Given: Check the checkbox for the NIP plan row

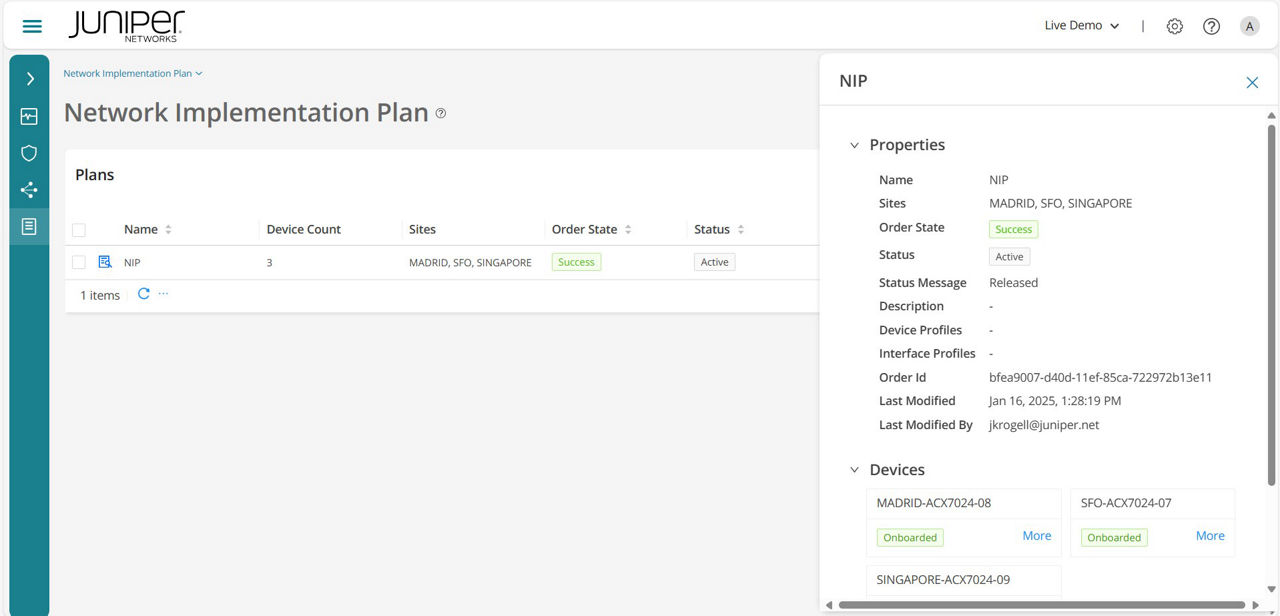Looking at the screenshot, I should (79, 261).
